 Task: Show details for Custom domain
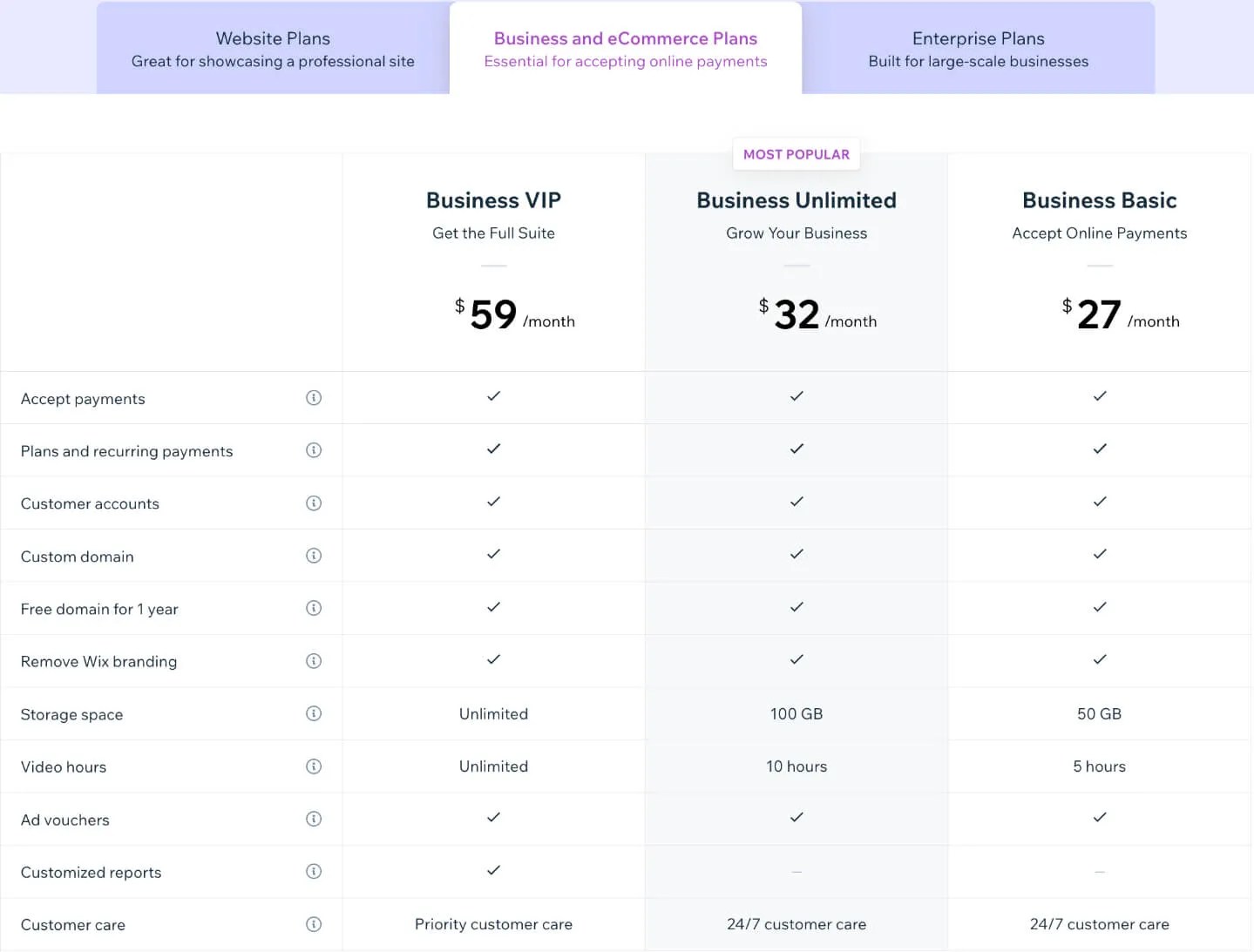pyautogui.click(x=314, y=556)
